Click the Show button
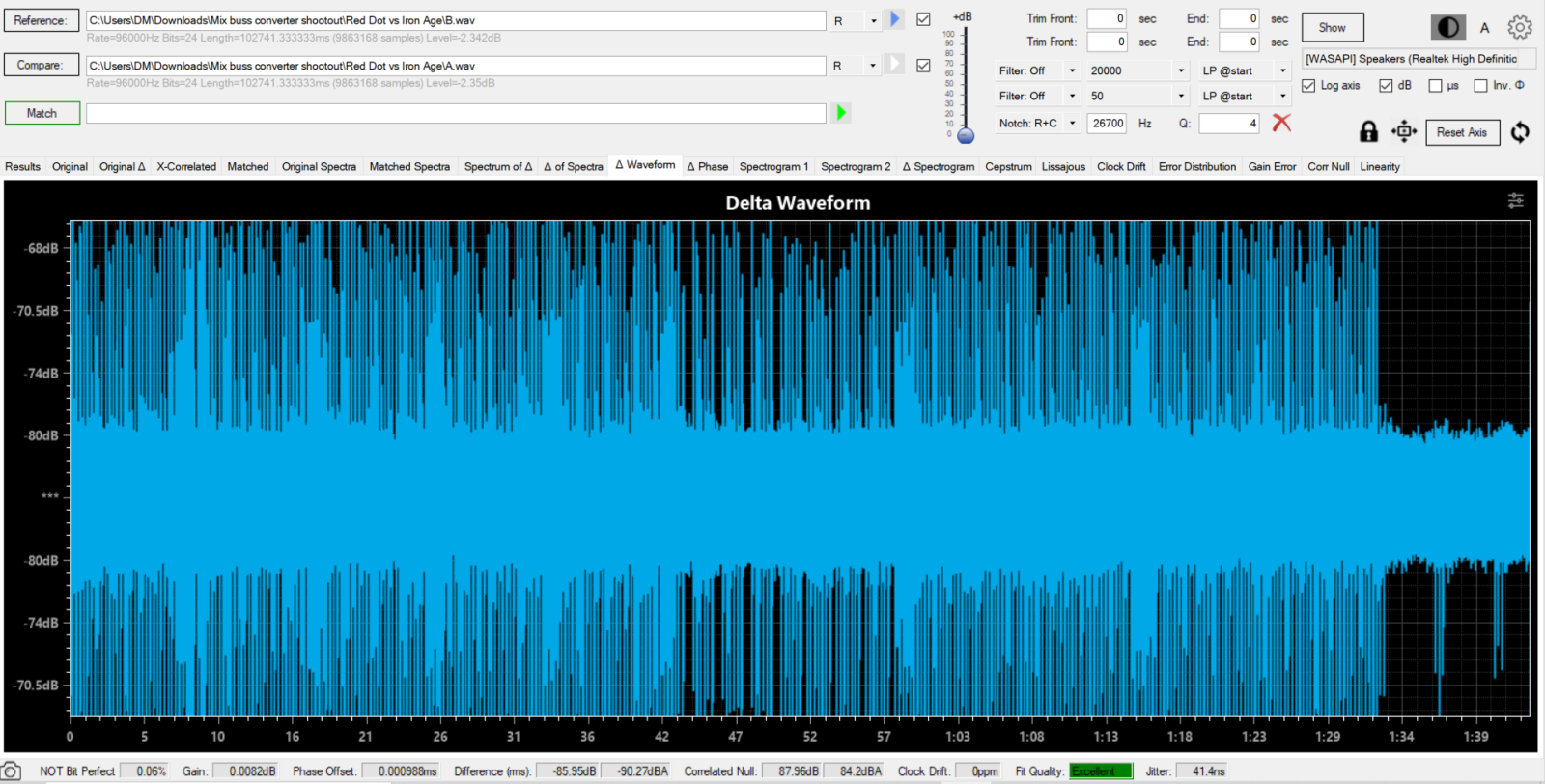 1333,27
